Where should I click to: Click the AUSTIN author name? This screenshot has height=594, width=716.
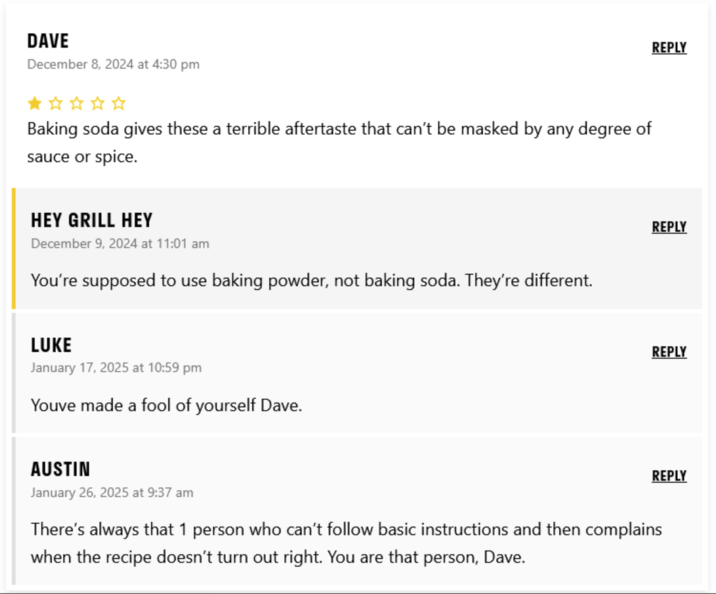point(60,469)
